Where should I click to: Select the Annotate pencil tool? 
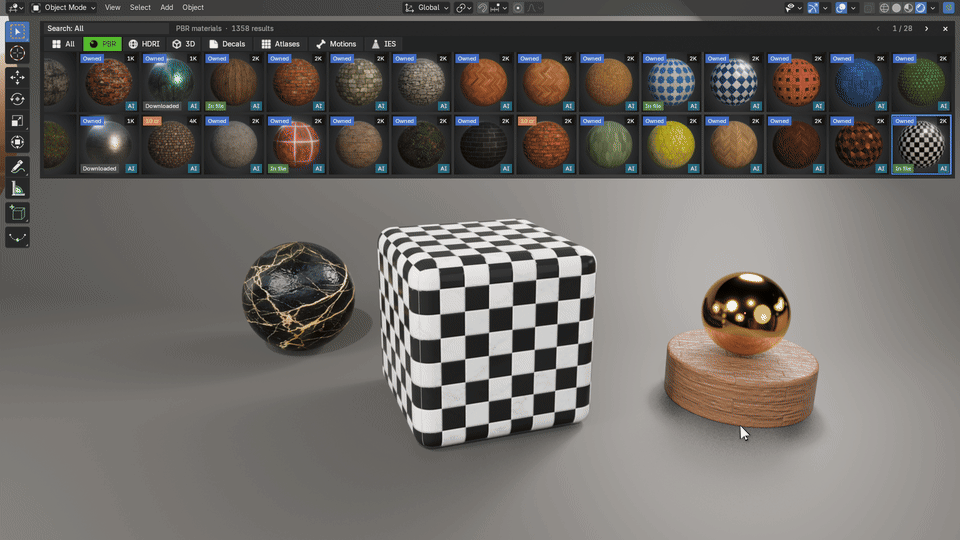[17, 167]
